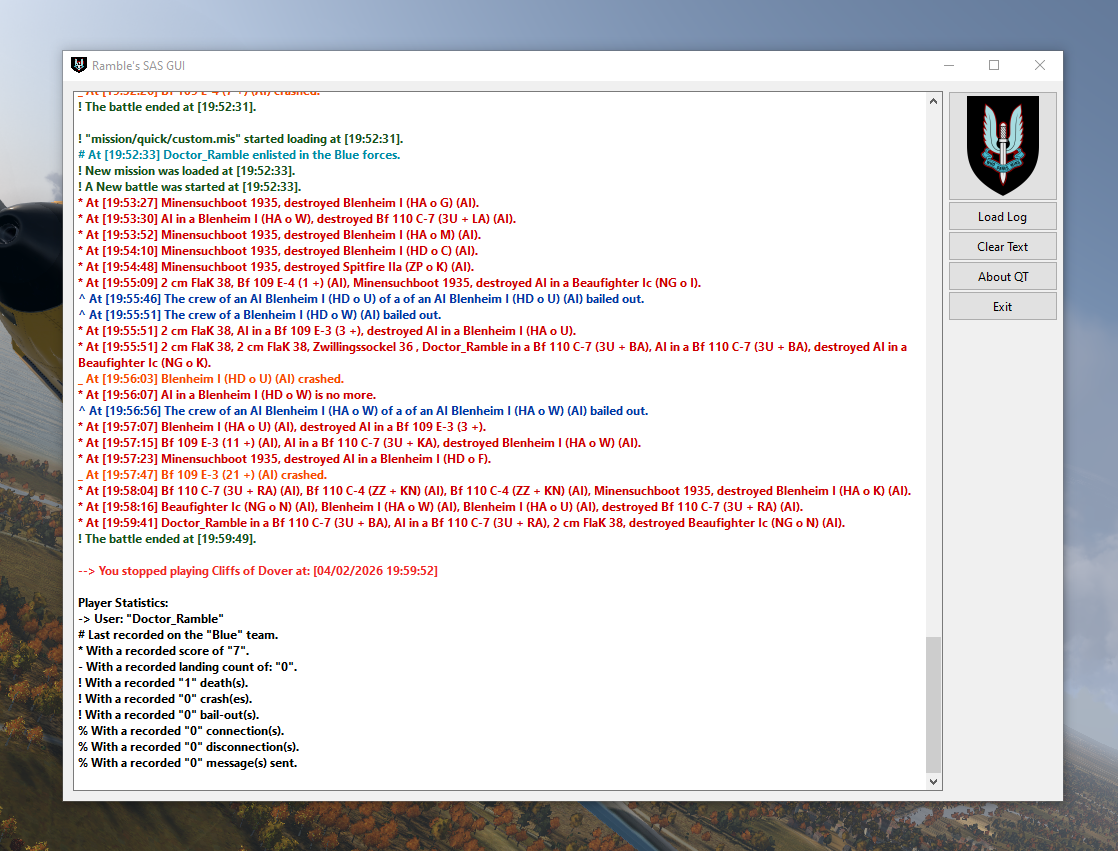
Task: Maximize the Ramble's SAS GUI window
Action: [994, 66]
